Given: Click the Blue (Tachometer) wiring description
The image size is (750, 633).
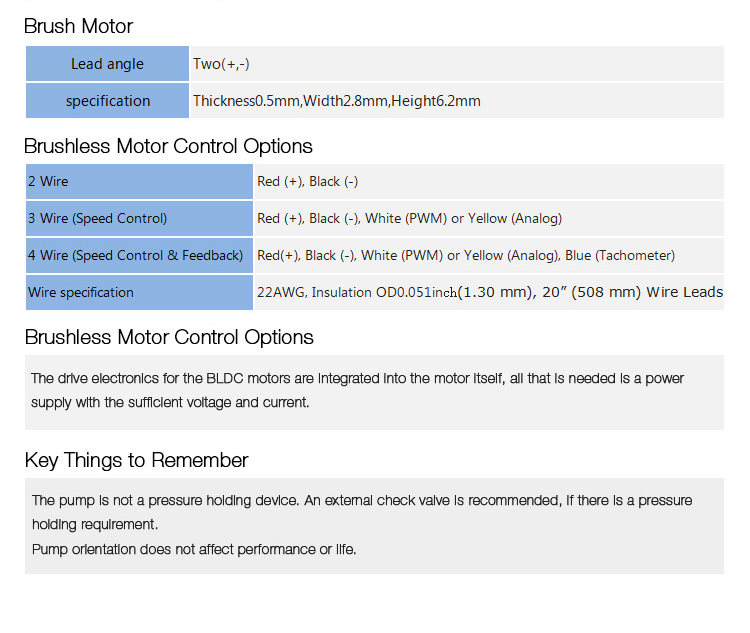Looking at the screenshot, I should tap(620, 255).
